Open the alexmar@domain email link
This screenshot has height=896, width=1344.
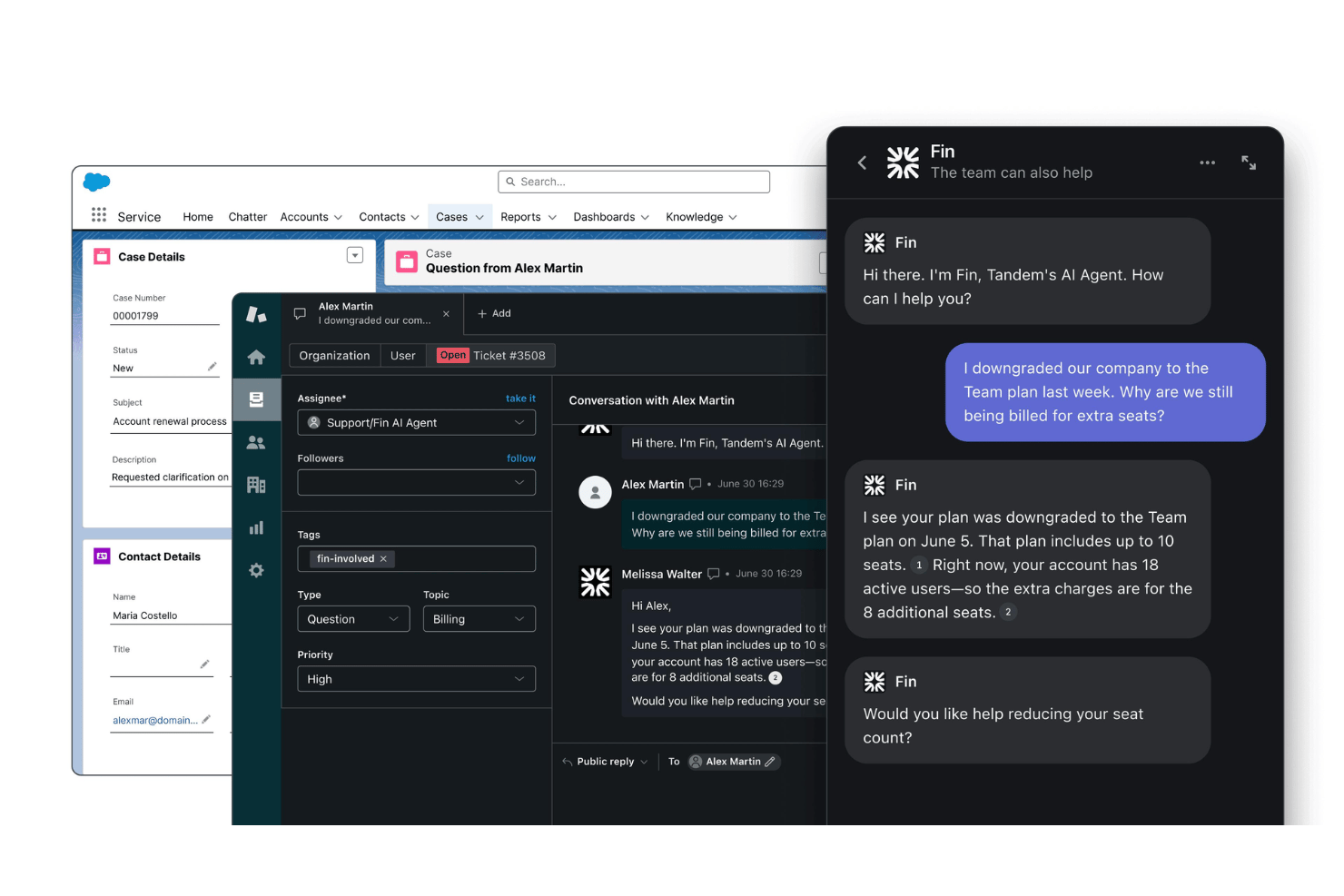155,720
